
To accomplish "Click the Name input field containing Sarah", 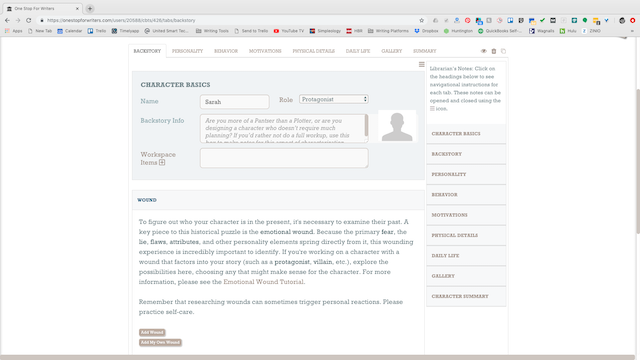I will point(235,102).
